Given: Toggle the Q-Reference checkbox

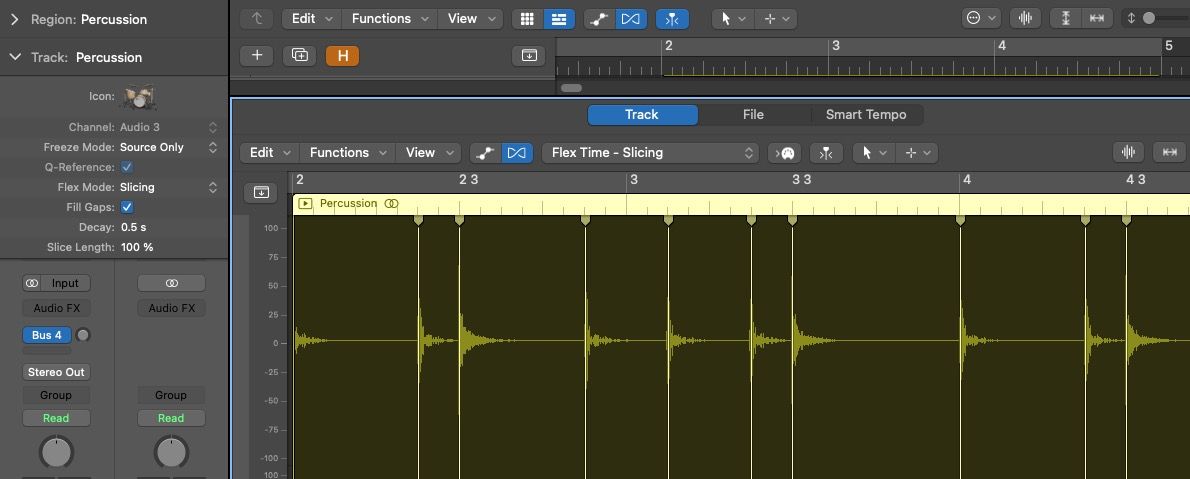Looking at the screenshot, I should [x=127, y=167].
